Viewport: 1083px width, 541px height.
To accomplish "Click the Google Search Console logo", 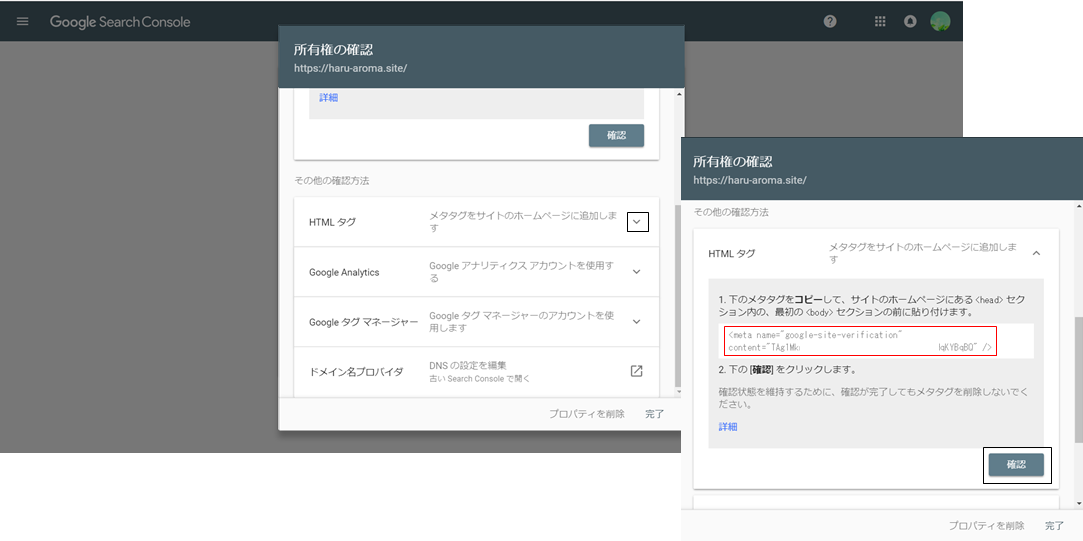I will point(119,21).
